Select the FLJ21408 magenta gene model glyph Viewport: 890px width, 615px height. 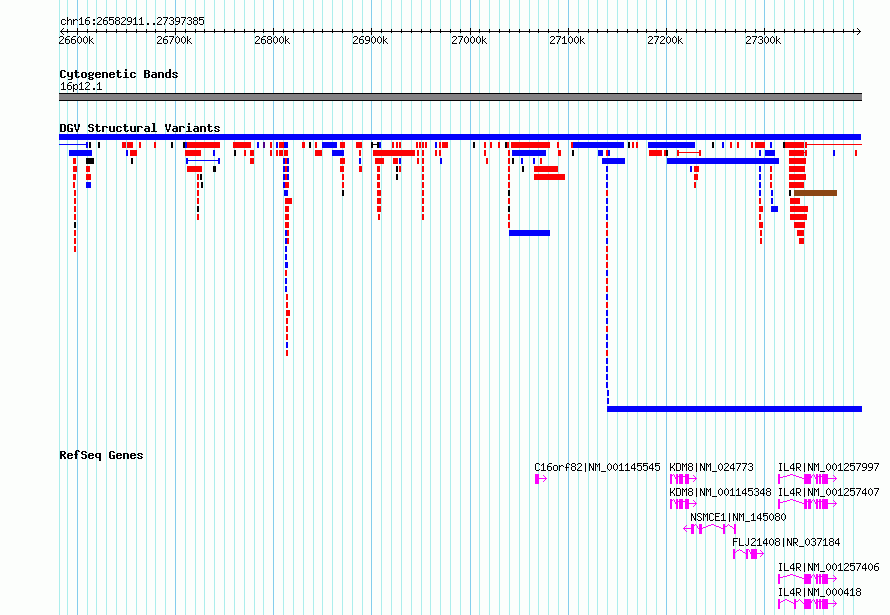coord(748,554)
